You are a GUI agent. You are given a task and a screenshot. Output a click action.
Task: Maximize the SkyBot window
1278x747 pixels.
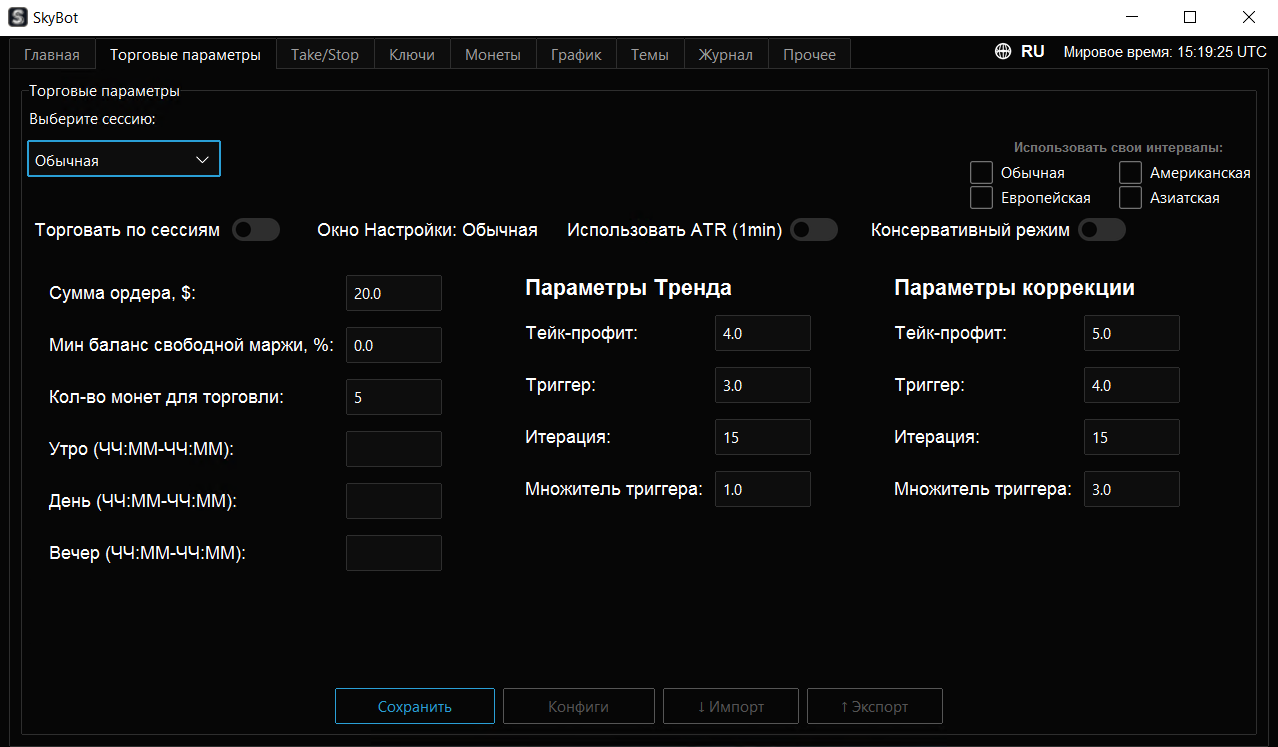pos(1190,17)
